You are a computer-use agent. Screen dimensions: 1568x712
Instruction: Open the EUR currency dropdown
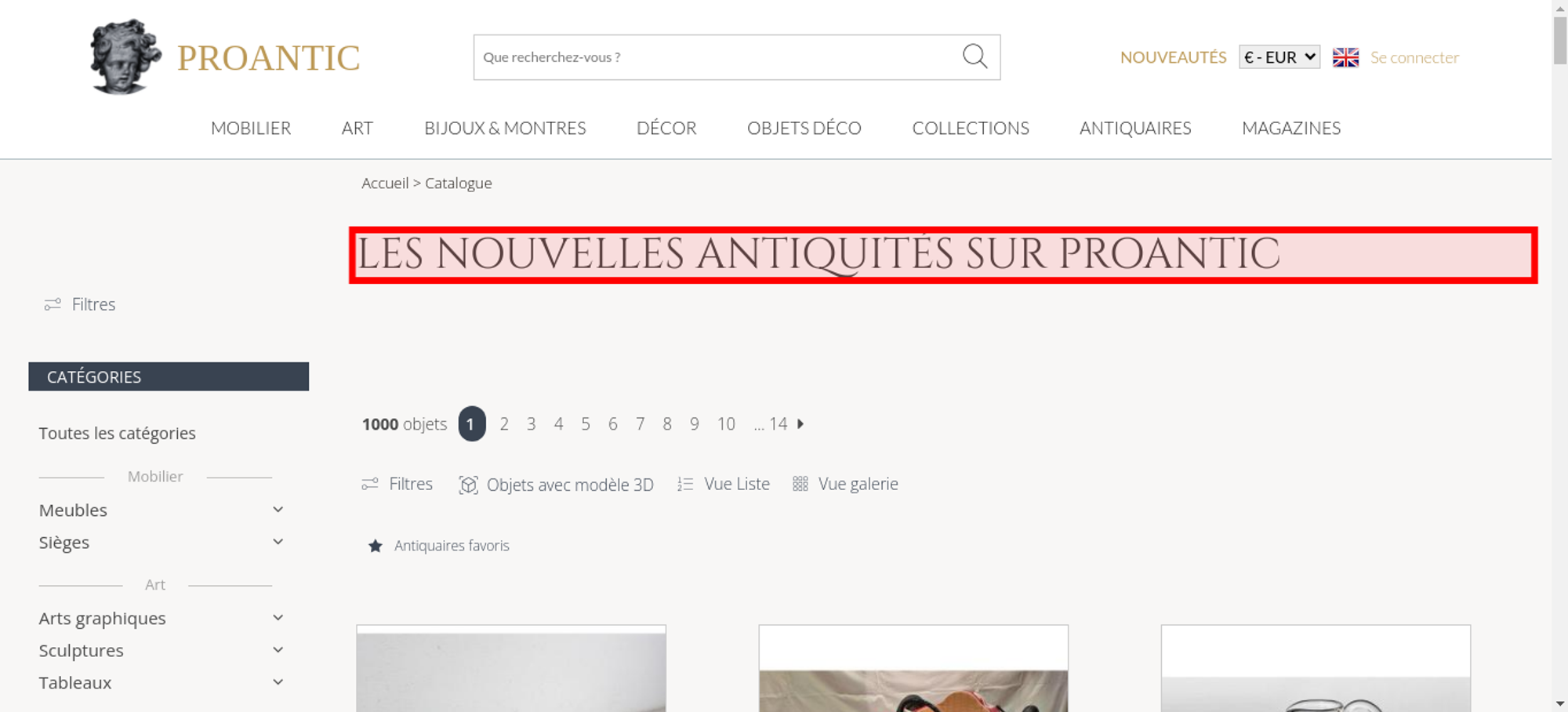1279,57
